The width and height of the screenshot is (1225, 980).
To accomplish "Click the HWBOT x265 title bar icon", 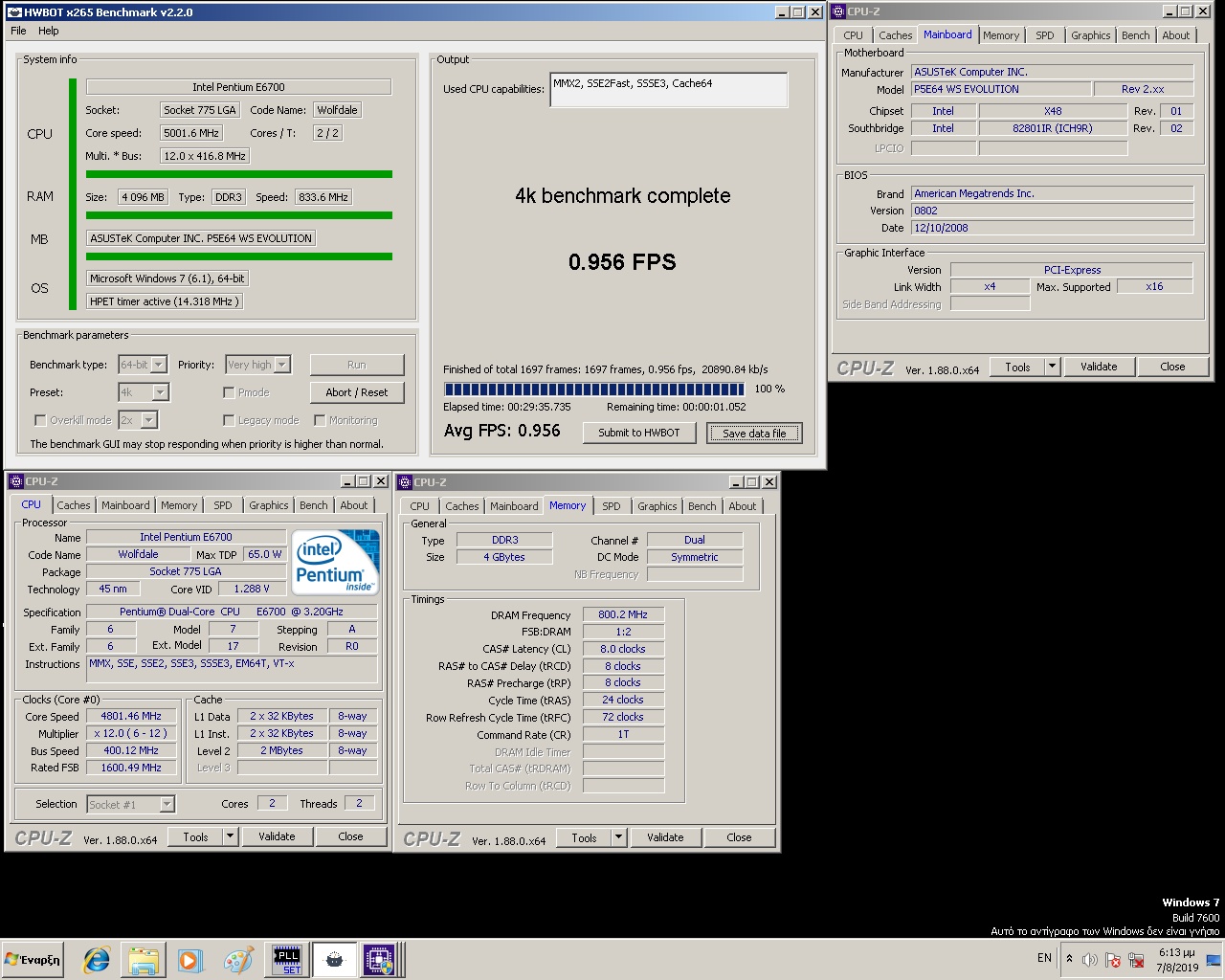I will 14,11.
